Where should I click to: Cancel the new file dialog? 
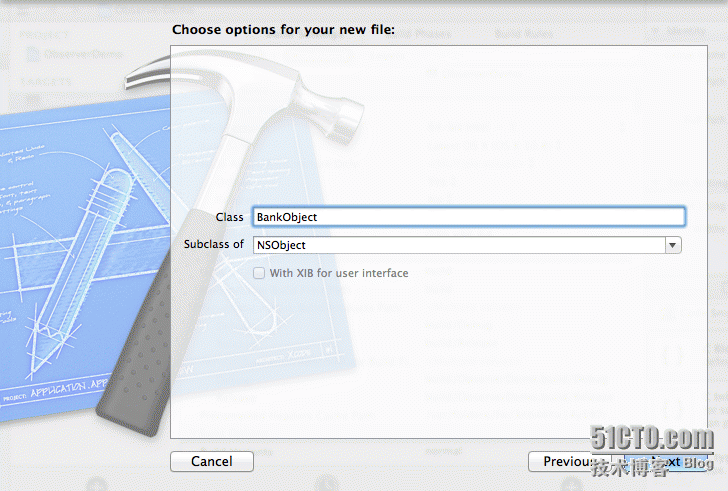212,461
